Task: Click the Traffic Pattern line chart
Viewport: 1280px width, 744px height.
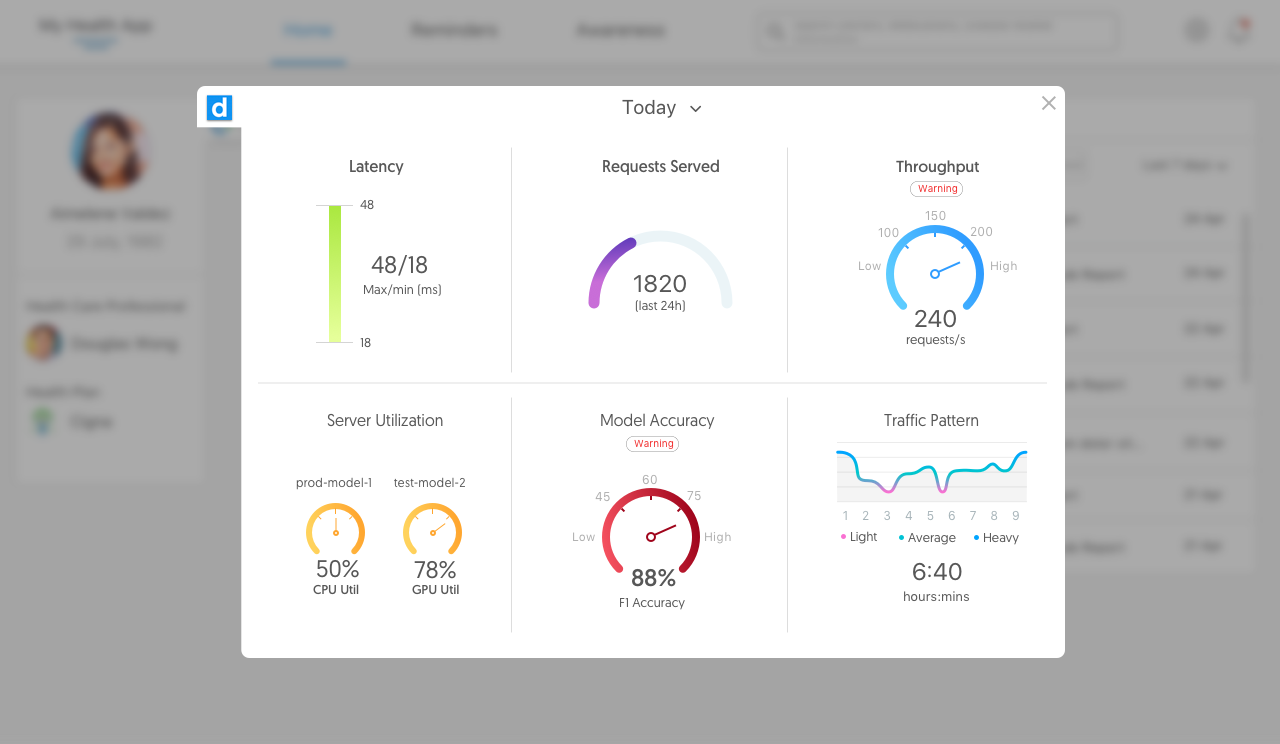Action: point(930,472)
